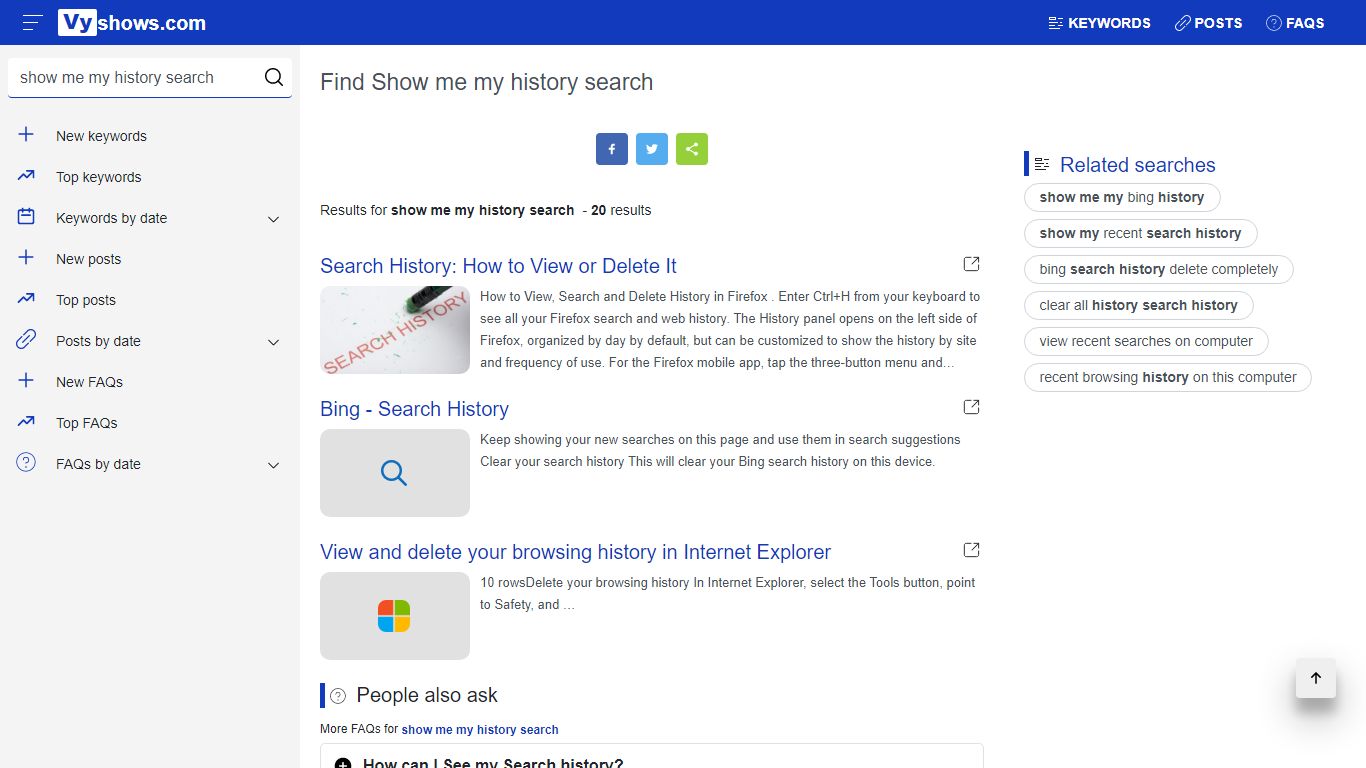Open external link icon for Search History result
The image size is (1366, 768).
point(971,264)
